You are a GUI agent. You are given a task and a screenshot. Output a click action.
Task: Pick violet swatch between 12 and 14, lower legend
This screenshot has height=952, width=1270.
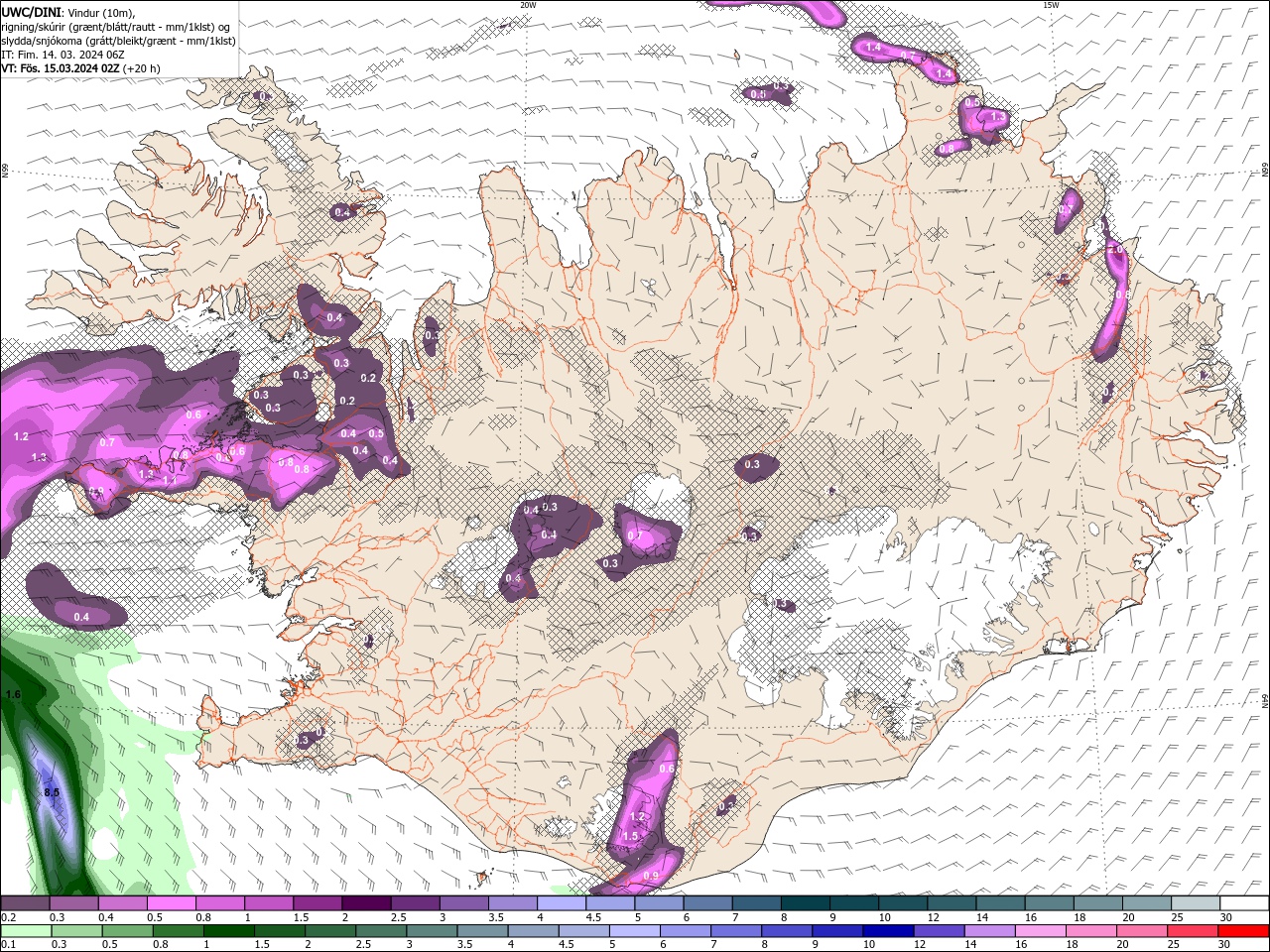coord(940,931)
